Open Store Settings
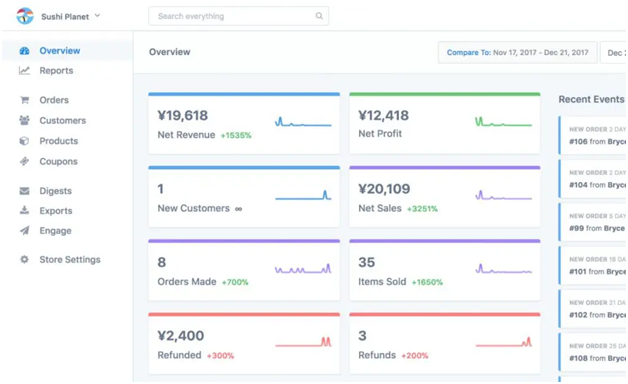The image size is (628, 384). point(70,259)
